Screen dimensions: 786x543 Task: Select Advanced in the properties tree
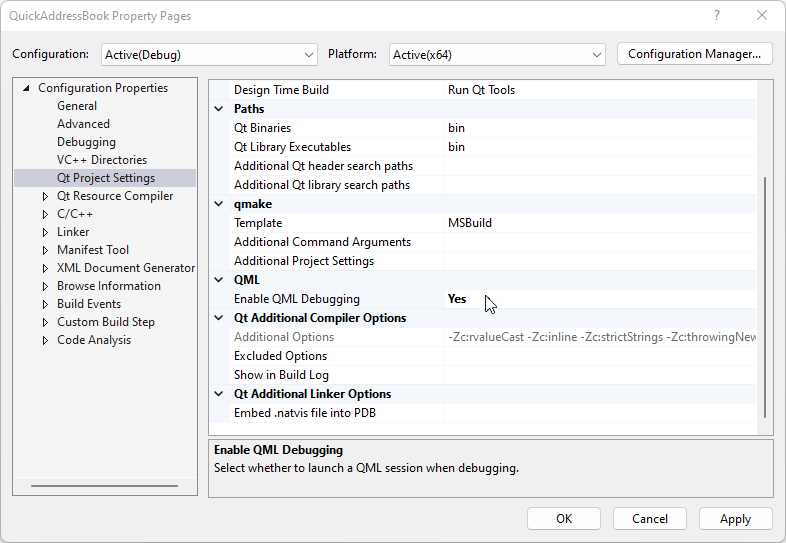click(x=83, y=124)
